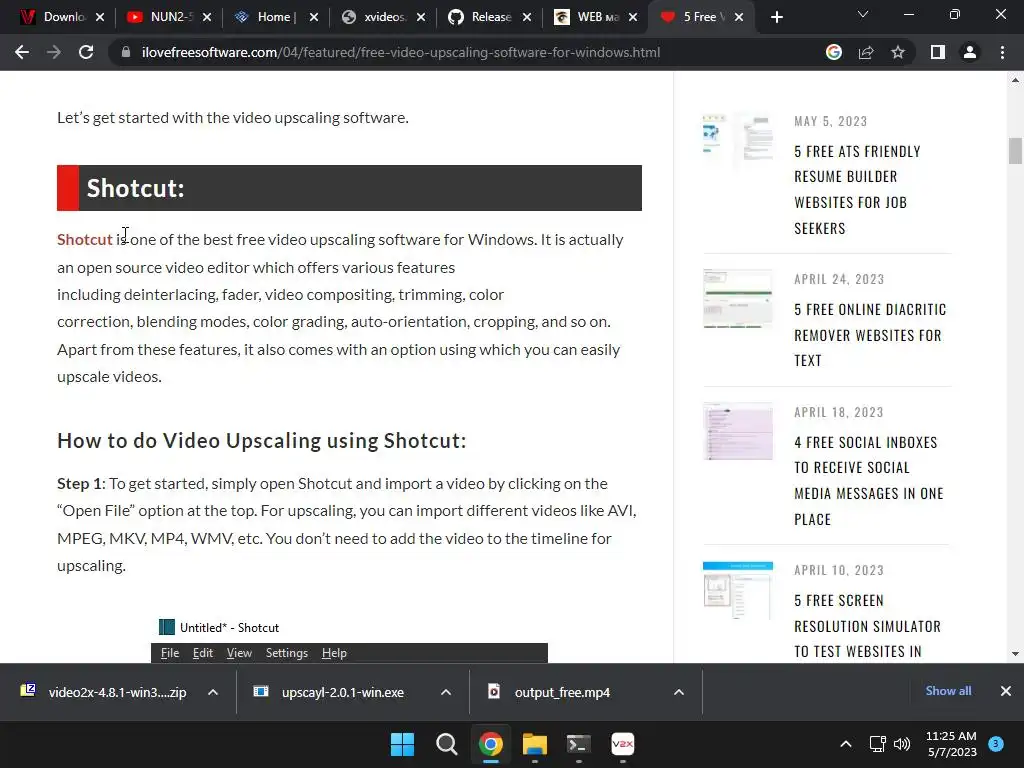Image resolution: width=1024 pixels, height=768 pixels.
Task: Click the page vertical scrollbar thumb
Action: [x=1015, y=151]
